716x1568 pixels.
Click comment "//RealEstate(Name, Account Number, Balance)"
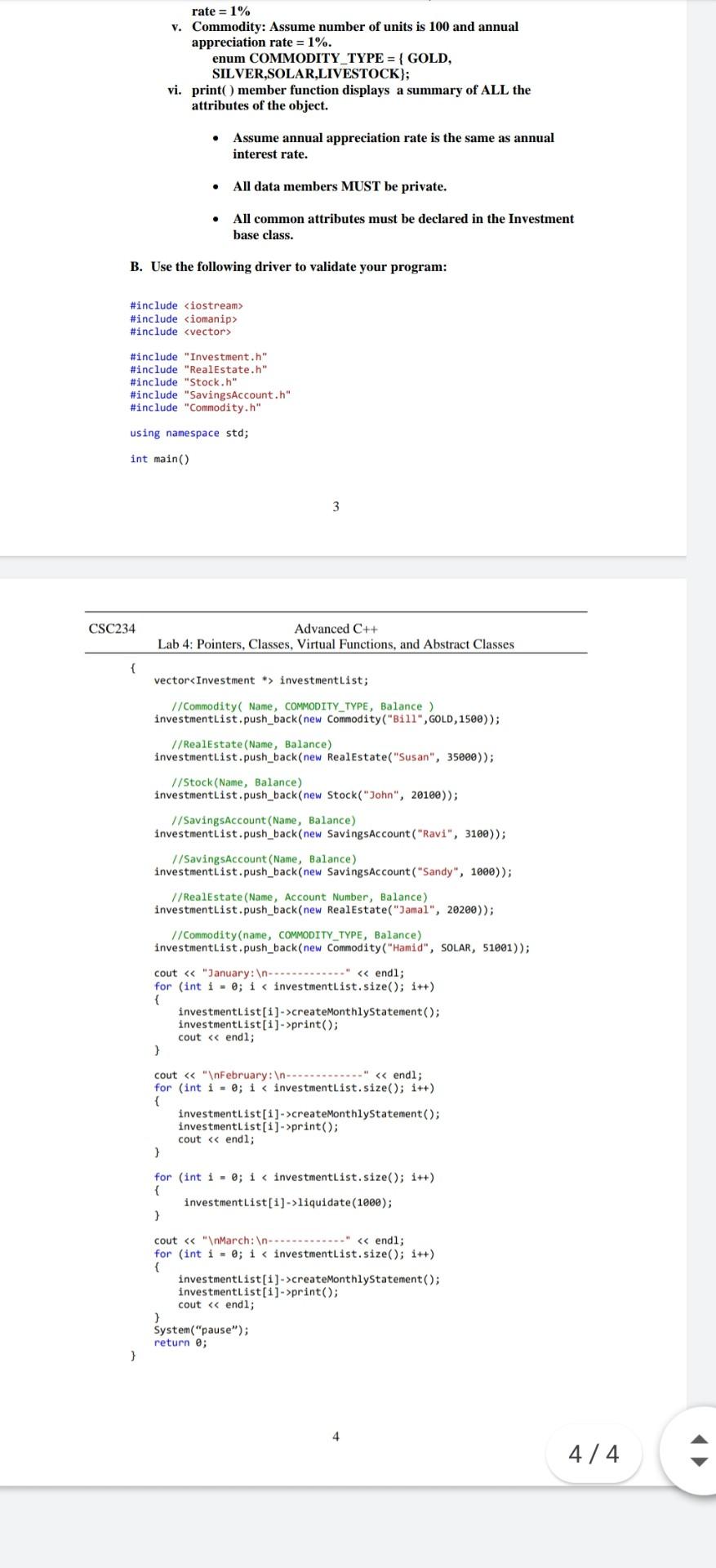pyautogui.click(x=300, y=897)
